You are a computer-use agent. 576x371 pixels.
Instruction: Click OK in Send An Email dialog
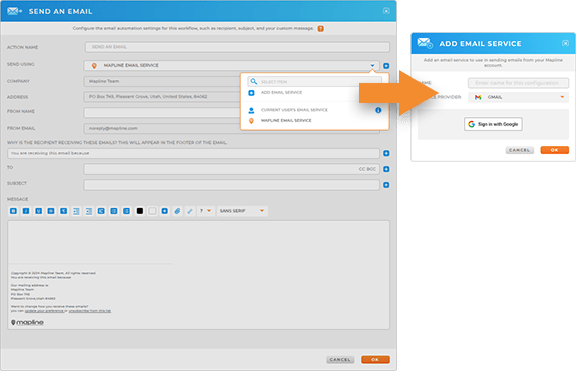(375, 360)
